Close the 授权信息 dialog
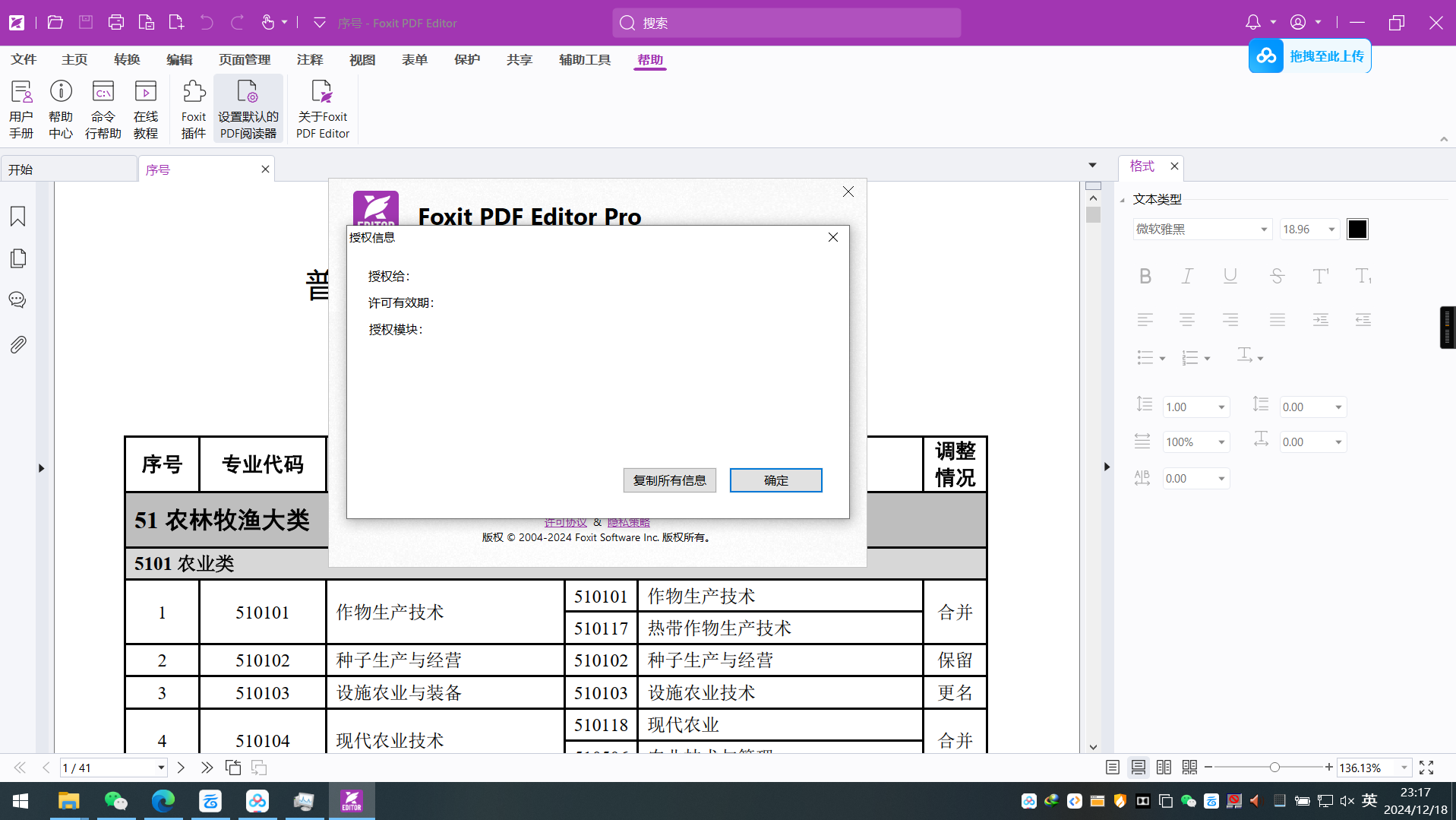The width and height of the screenshot is (1456, 820). pos(833,237)
